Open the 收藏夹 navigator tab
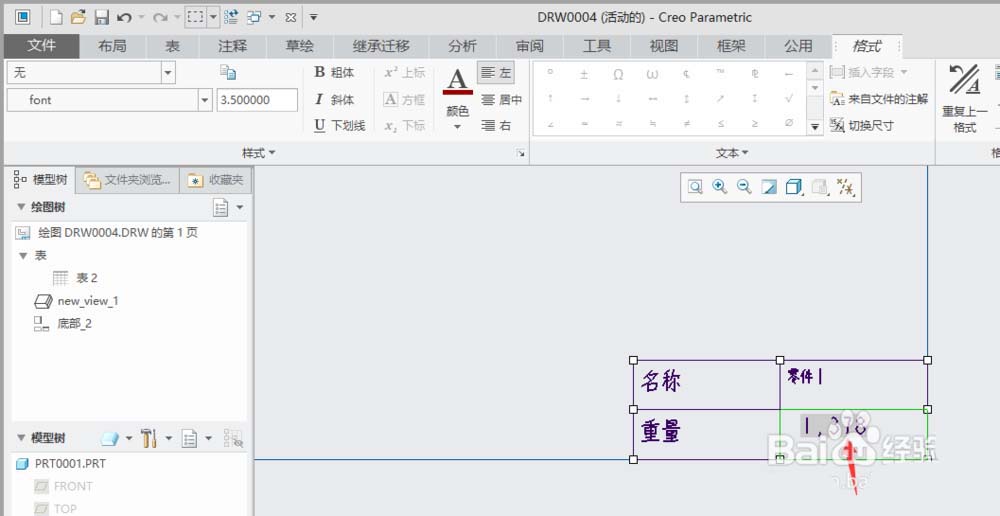This screenshot has width=1000, height=516. [216, 181]
